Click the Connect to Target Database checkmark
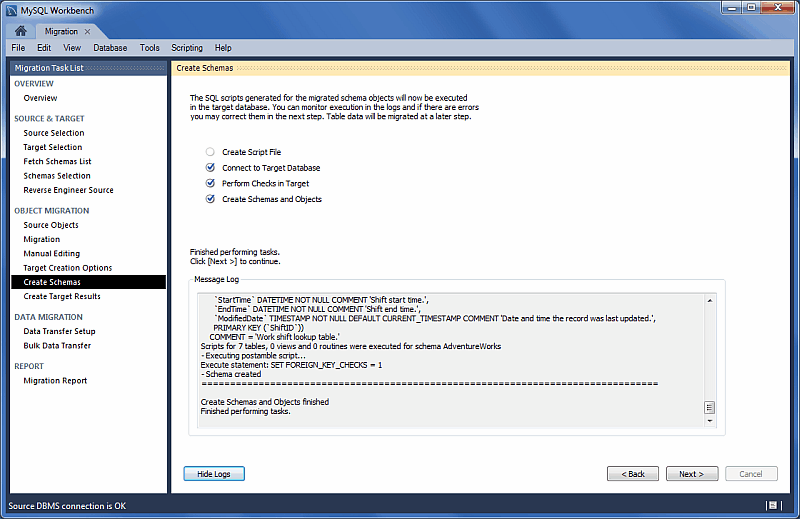The height and width of the screenshot is (519, 800). pos(210,168)
